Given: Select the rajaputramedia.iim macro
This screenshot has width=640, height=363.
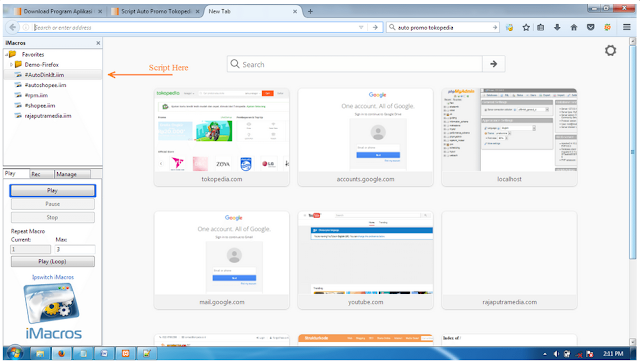Looking at the screenshot, I should (x=48, y=116).
